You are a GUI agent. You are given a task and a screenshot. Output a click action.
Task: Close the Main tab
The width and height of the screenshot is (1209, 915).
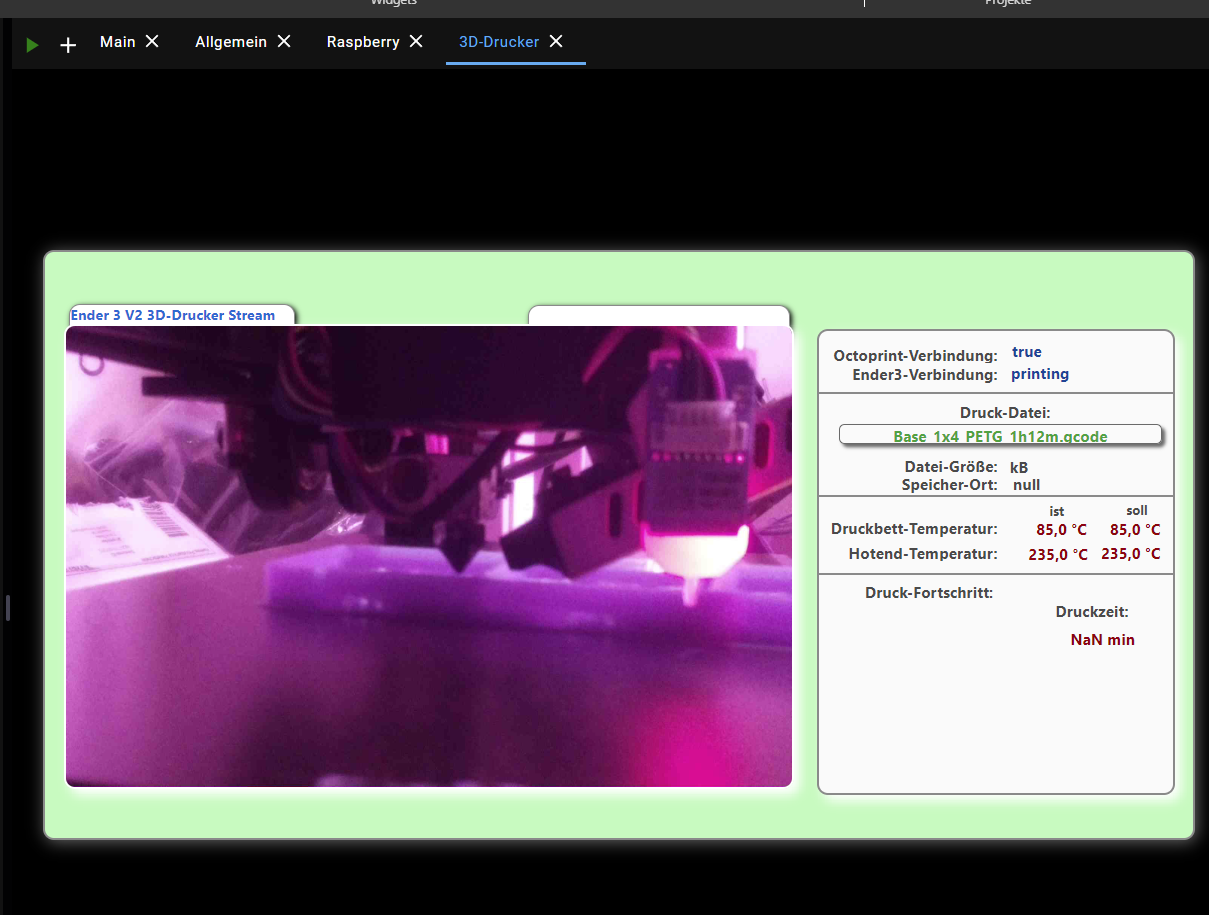152,42
